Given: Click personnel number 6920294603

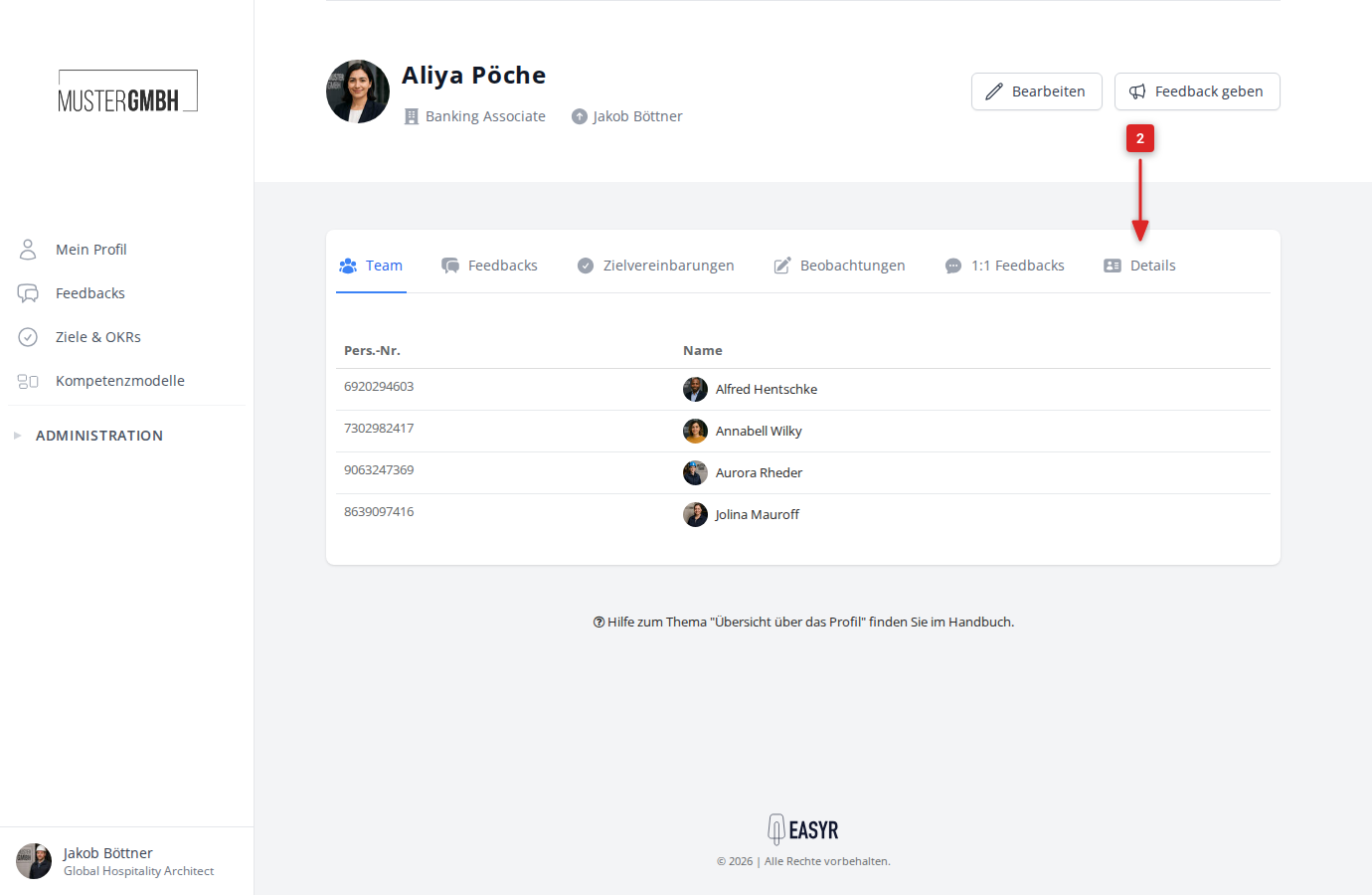Looking at the screenshot, I should coord(379,387).
